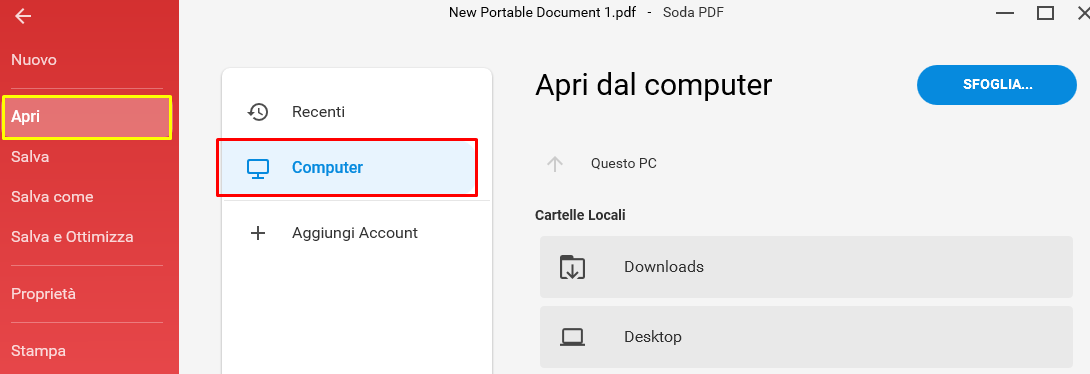Go up one folder level arrow

point(554,164)
